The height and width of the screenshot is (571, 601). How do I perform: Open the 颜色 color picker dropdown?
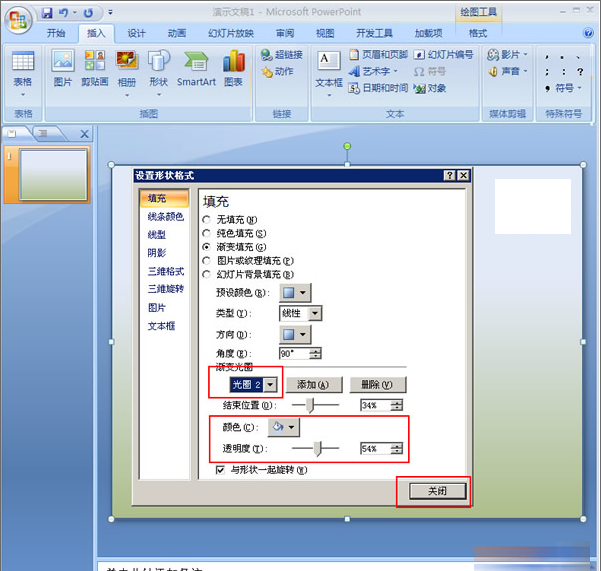click(x=284, y=427)
